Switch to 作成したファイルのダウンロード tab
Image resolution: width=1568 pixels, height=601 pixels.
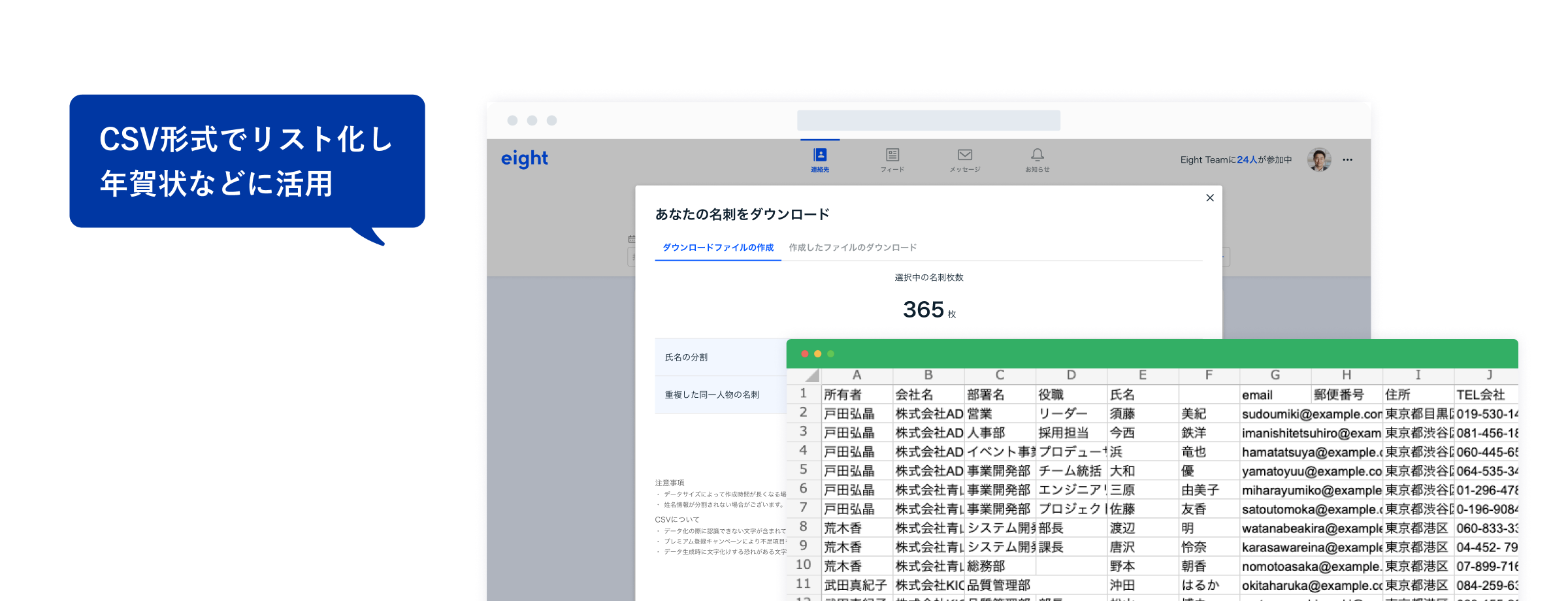coord(853,248)
